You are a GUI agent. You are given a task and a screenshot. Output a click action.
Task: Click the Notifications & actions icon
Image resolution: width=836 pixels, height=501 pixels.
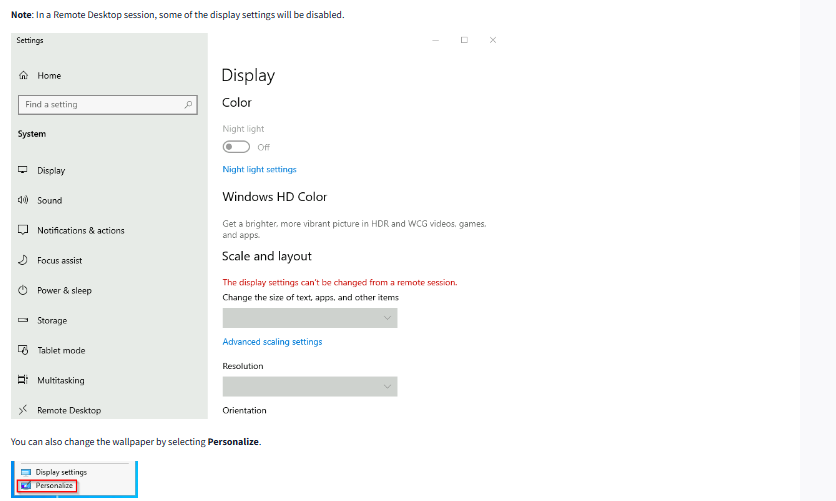23,230
